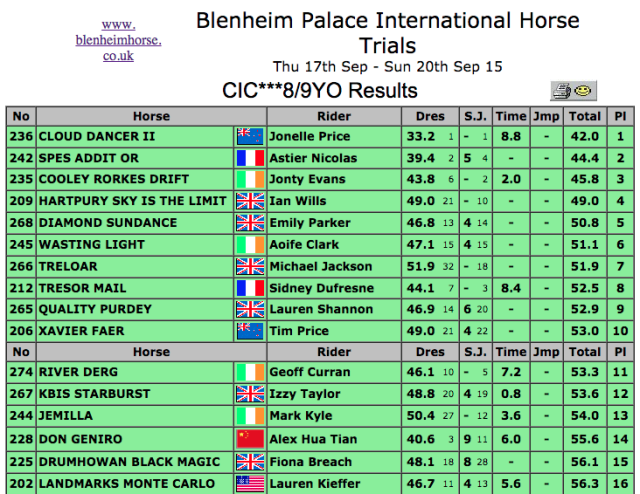Screen dimensions: 640x494
Task: Click US flag beside Landmarks Monte Carlo
Action: pos(250,484)
